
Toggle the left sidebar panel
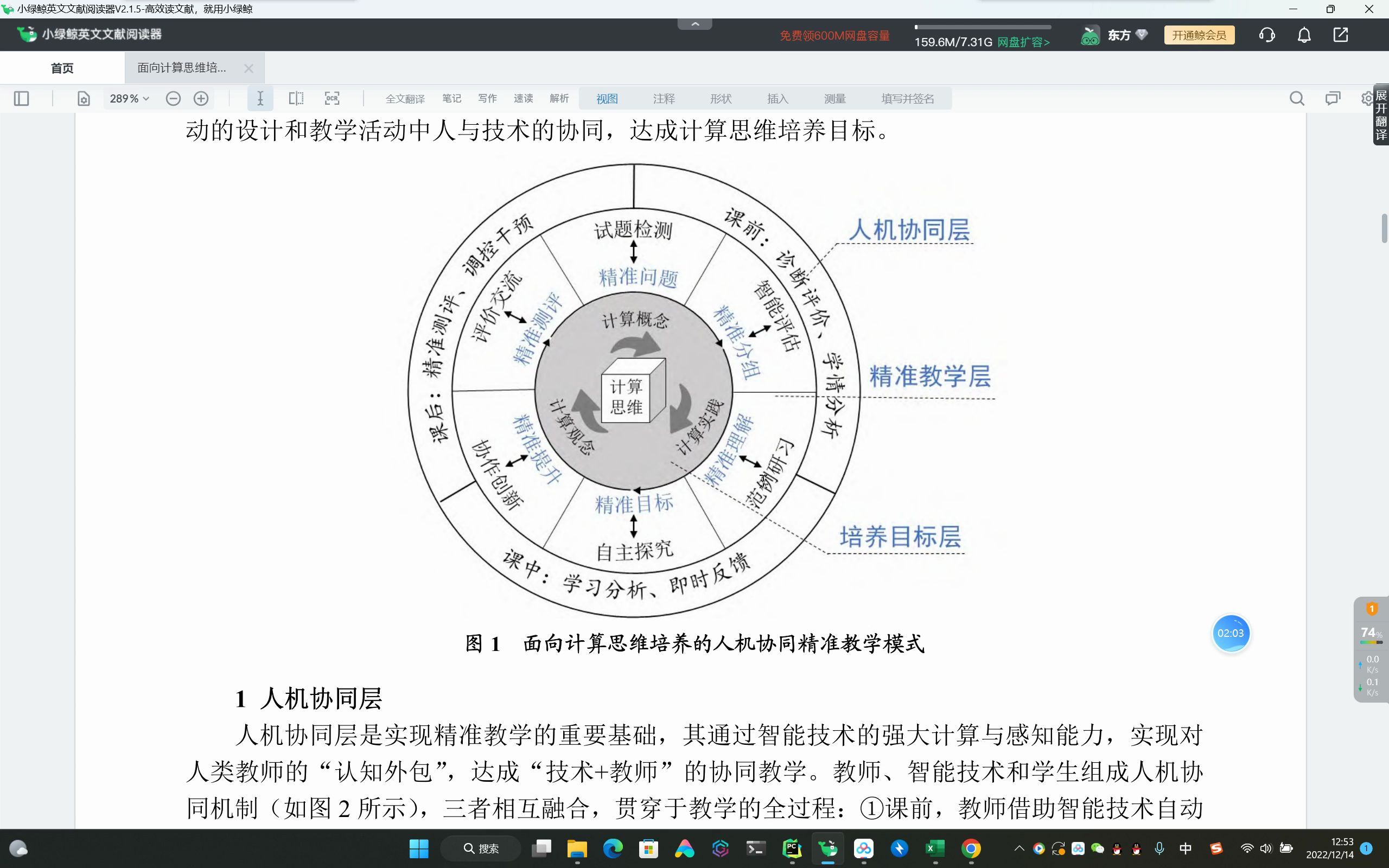[21, 99]
